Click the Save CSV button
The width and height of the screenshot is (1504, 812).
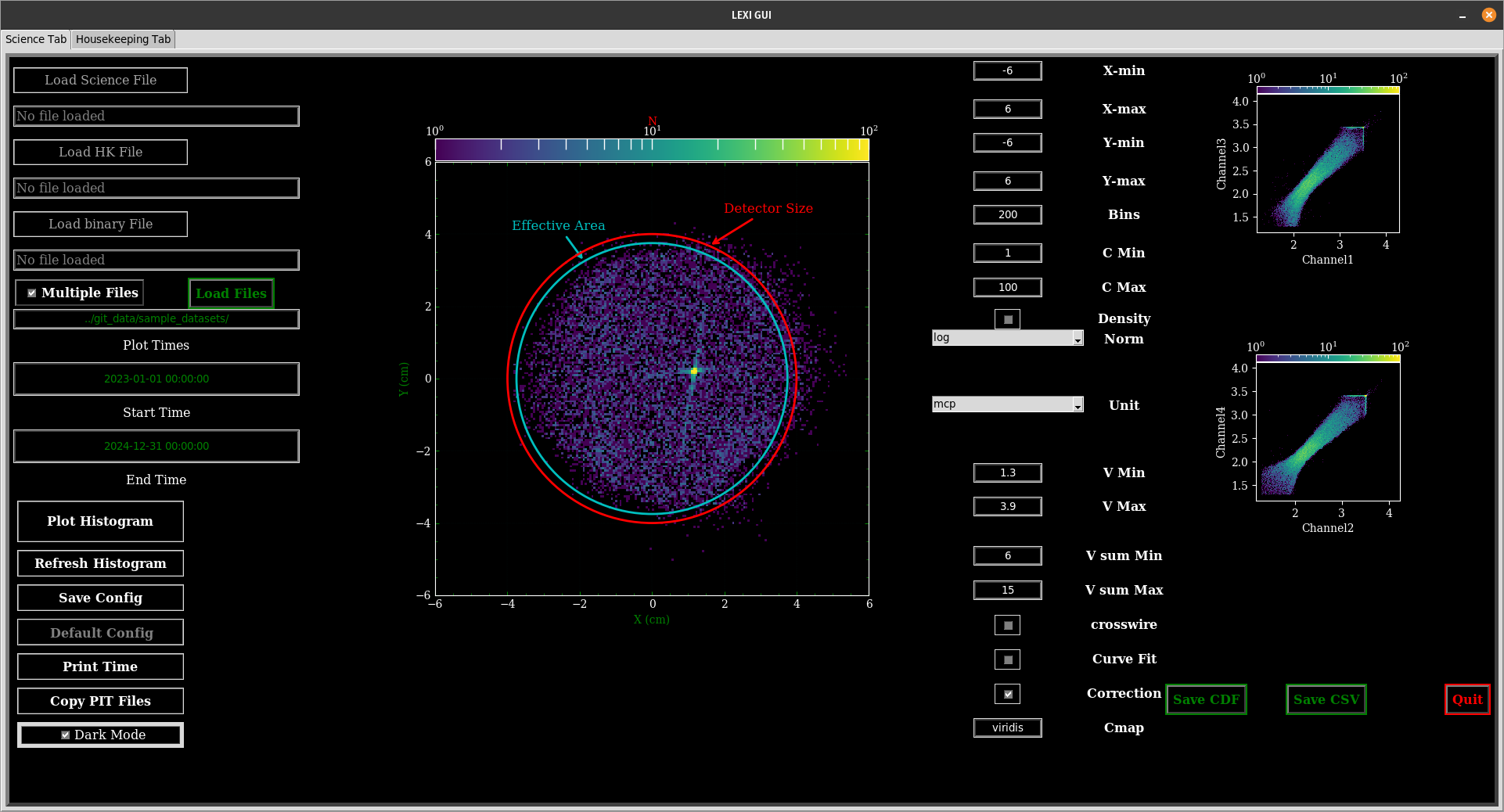(1326, 699)
